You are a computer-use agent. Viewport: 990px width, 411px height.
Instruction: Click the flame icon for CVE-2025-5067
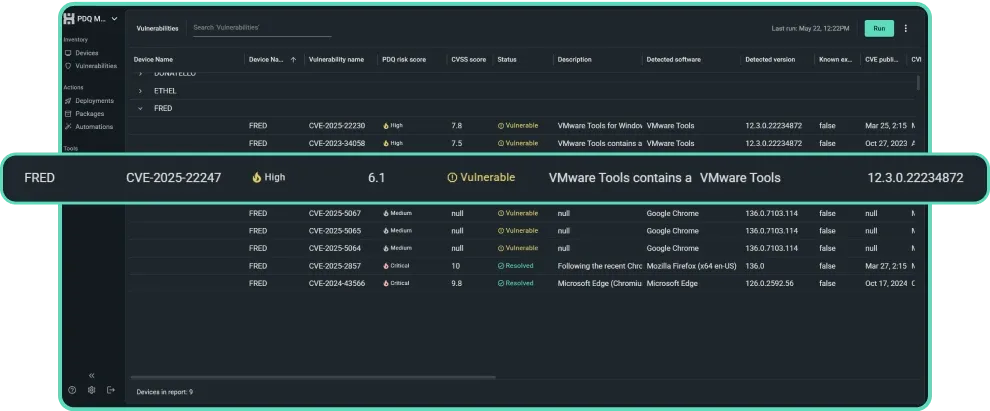coord(386,213)
